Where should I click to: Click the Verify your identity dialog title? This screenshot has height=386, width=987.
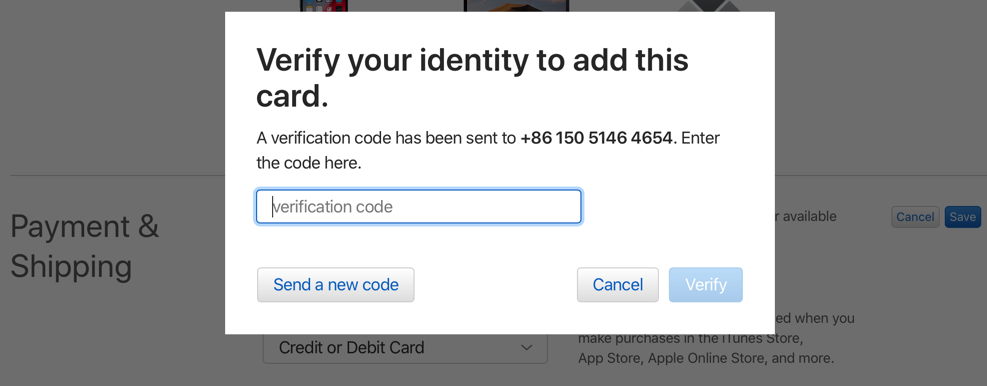coord(472,78)
